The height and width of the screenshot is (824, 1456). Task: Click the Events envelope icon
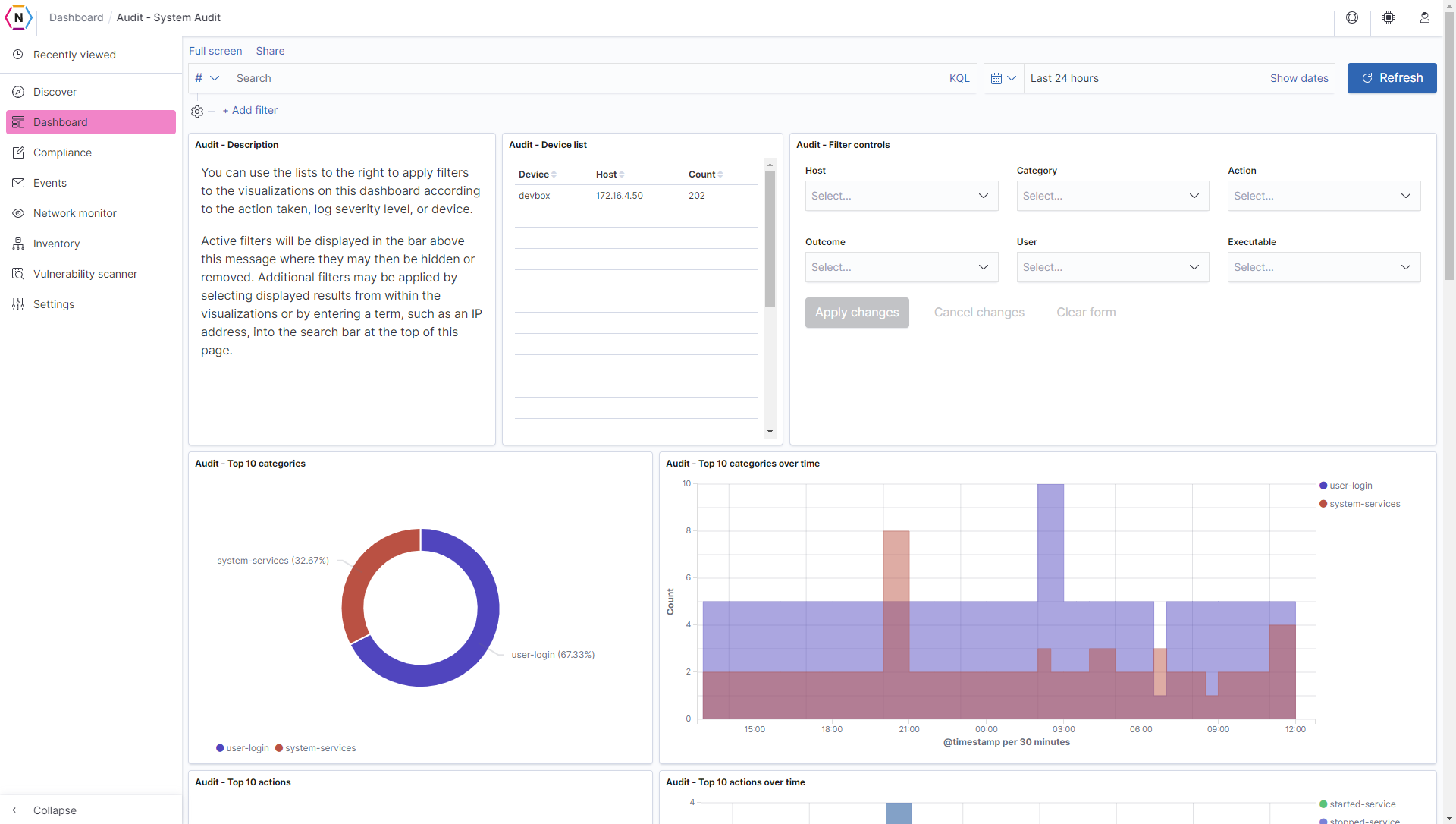pyautogui.click(x=18, y=183)
